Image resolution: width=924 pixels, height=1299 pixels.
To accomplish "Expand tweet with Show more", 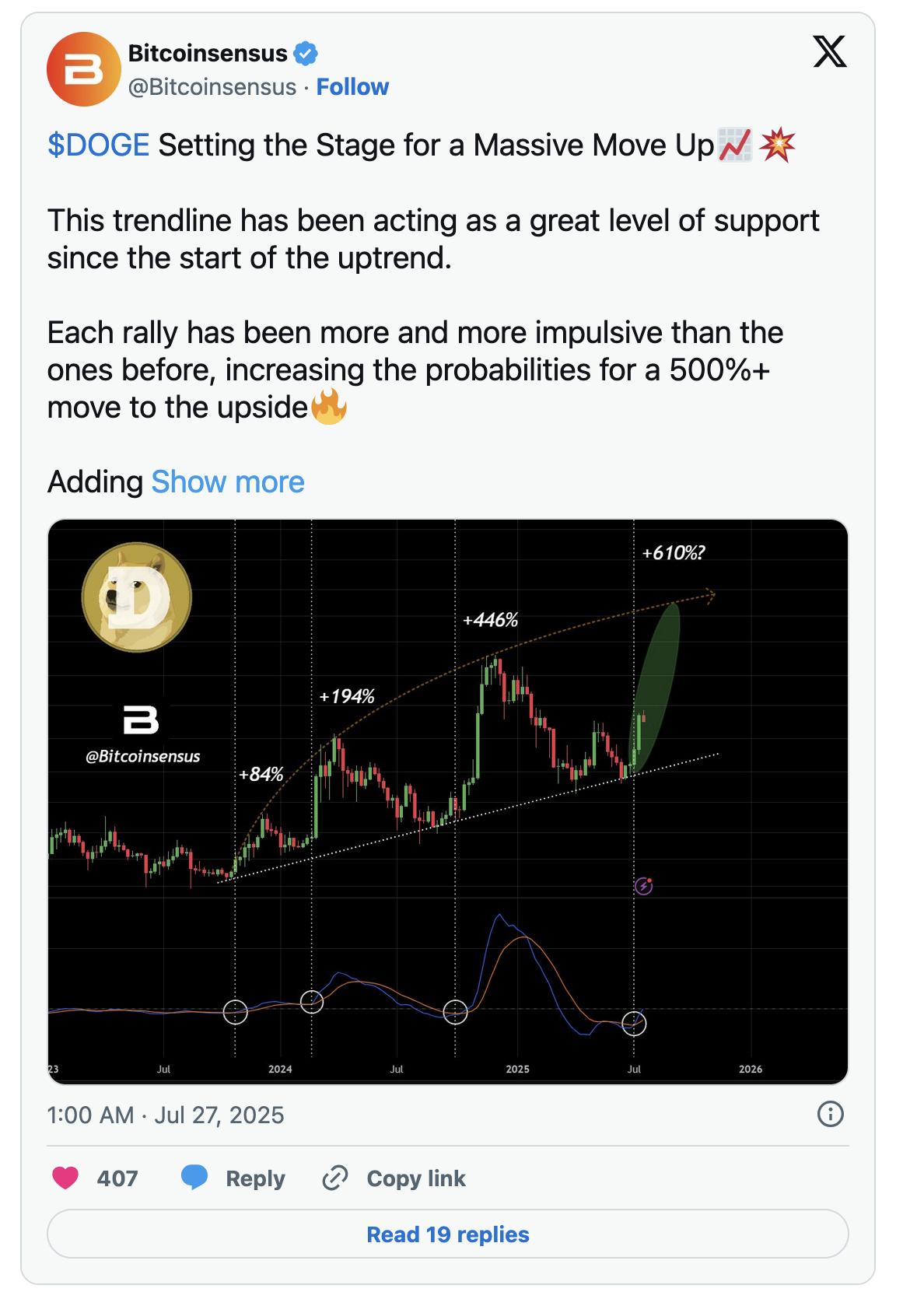I will [228, 481].
